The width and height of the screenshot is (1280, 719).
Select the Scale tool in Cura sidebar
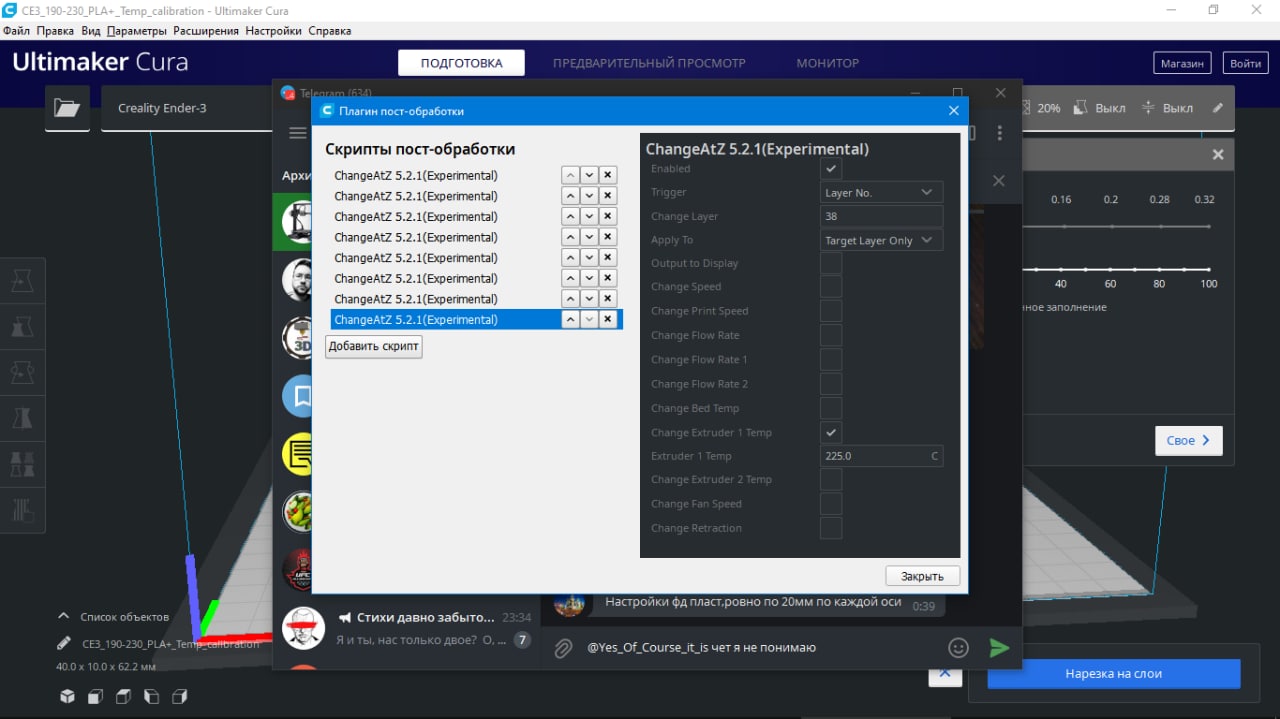pos(22,327)
